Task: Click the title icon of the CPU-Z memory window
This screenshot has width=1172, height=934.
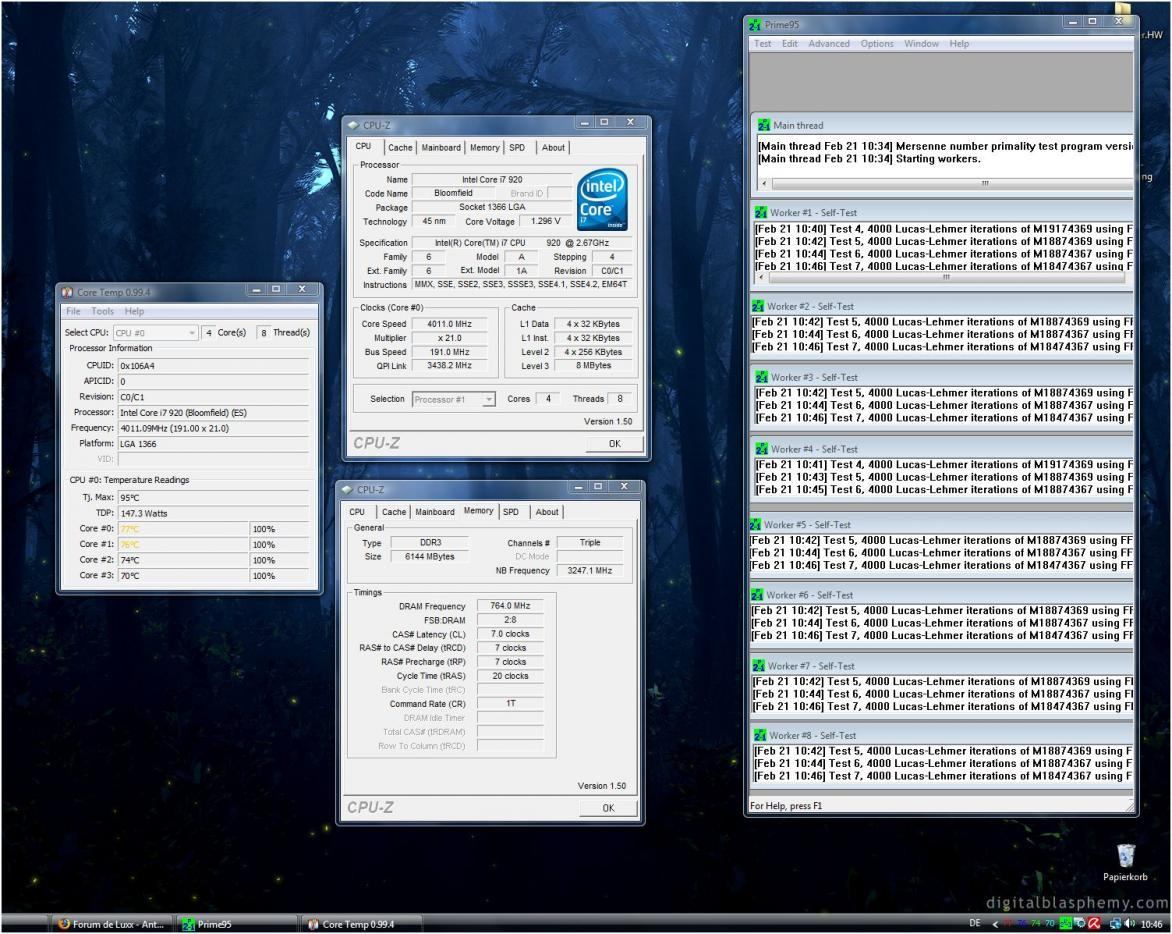Action: tap(347, 489)
